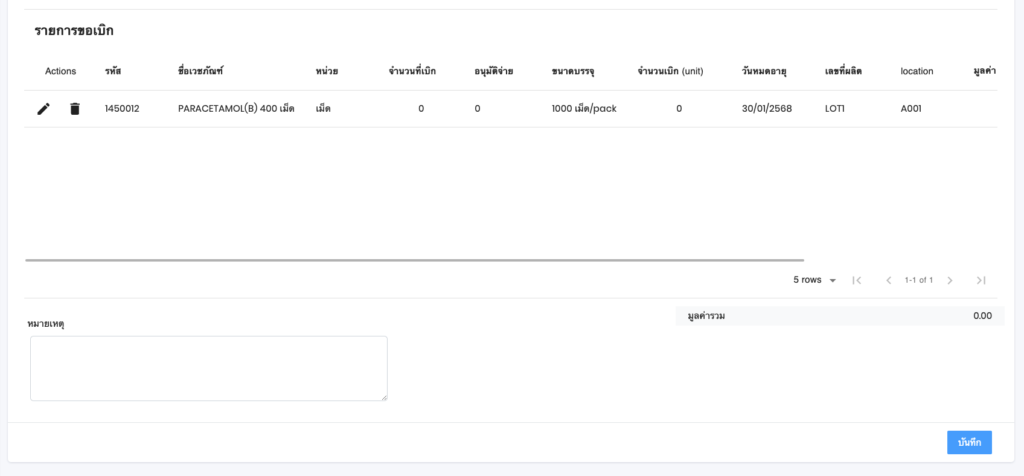Click the วันหมดอายุ column header
This screenshot has width=1024, height=476.
(x=764, y=71)
